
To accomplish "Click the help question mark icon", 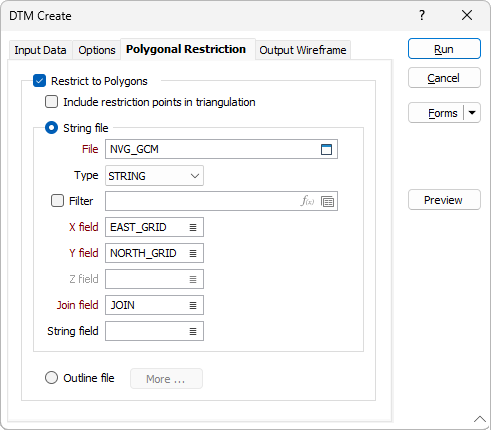I will tap(422, 15).
